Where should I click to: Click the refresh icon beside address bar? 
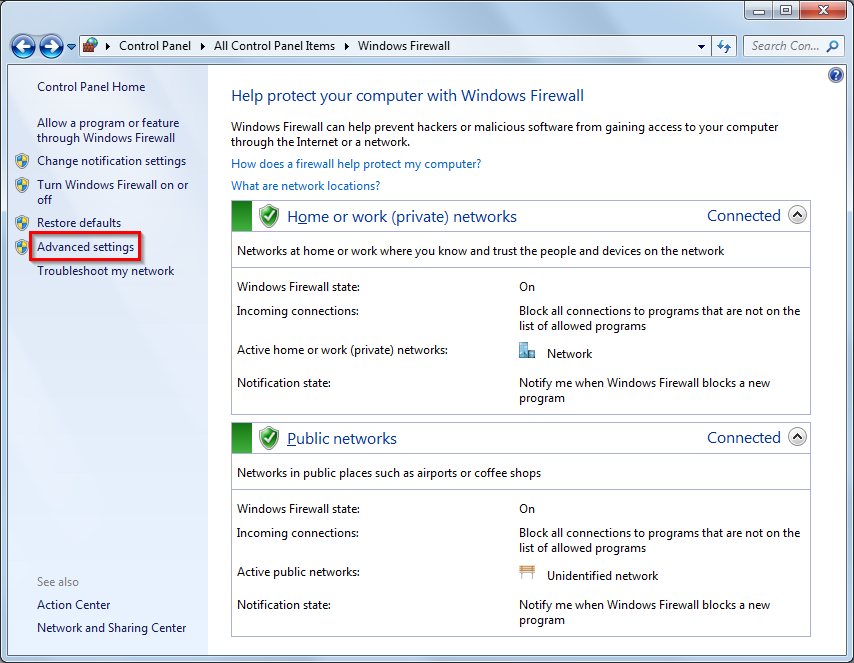pyautogui.click(x=726, y=46)
